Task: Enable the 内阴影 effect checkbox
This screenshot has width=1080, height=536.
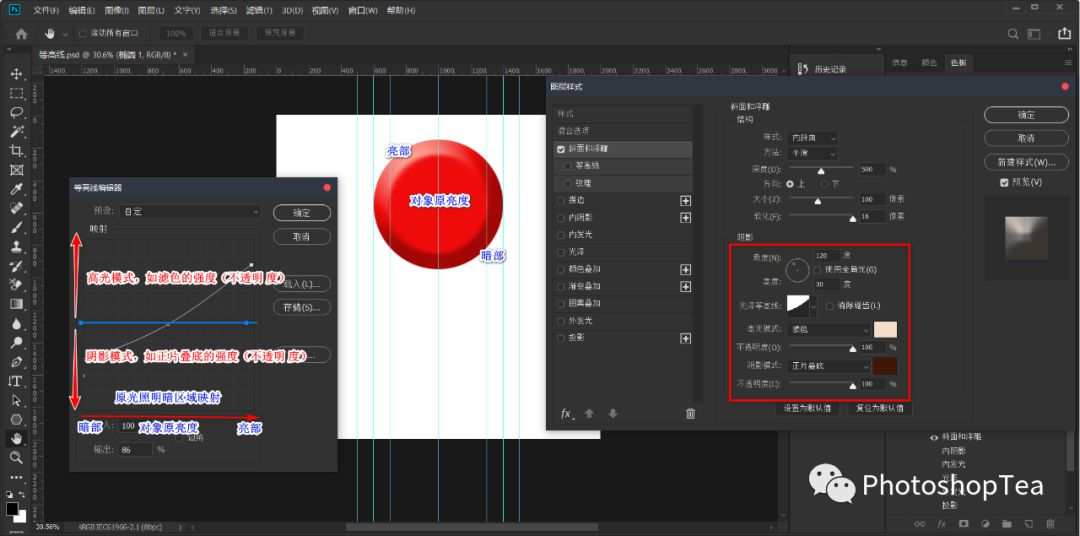Action: tap(561, 218)
